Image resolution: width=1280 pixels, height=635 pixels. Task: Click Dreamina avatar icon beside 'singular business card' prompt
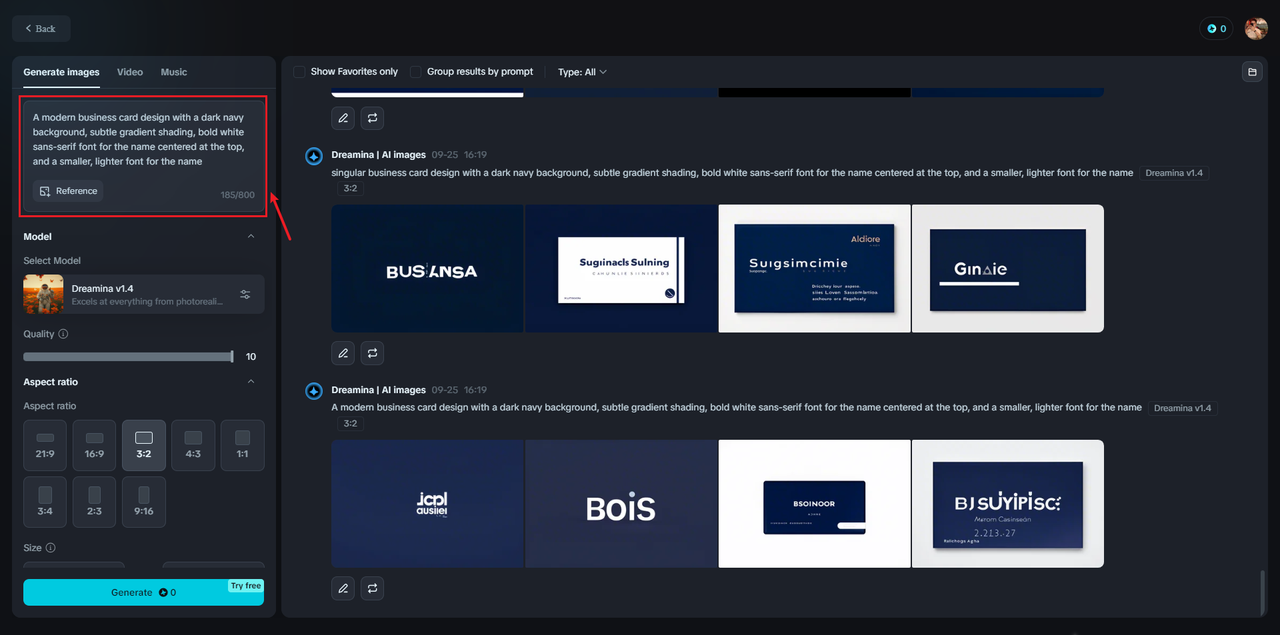pos(313,156)
